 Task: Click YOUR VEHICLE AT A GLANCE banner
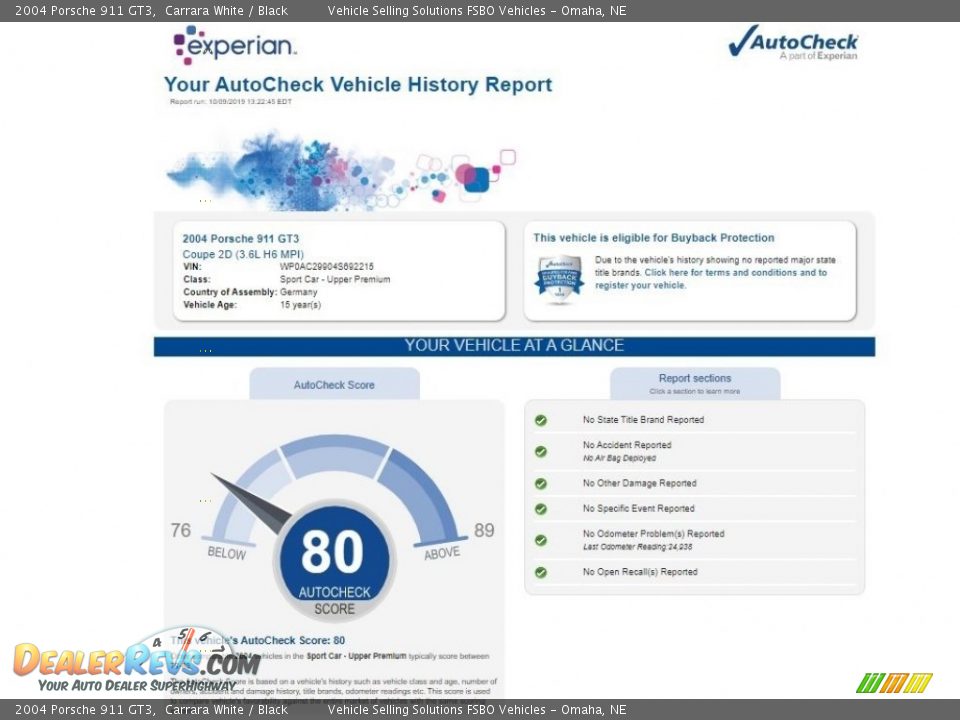click(514, 346)
